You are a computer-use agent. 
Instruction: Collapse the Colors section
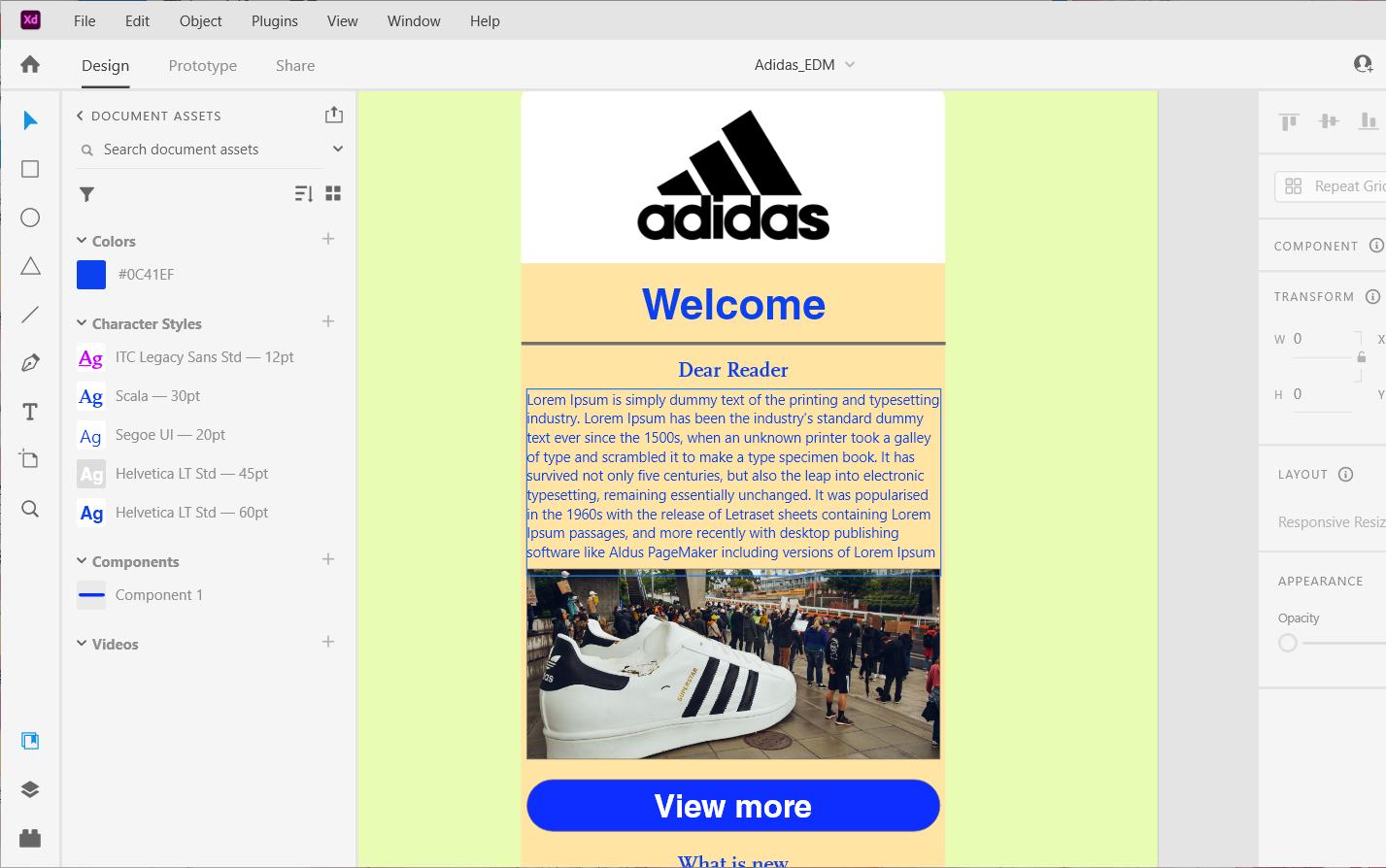pos(82,241)
